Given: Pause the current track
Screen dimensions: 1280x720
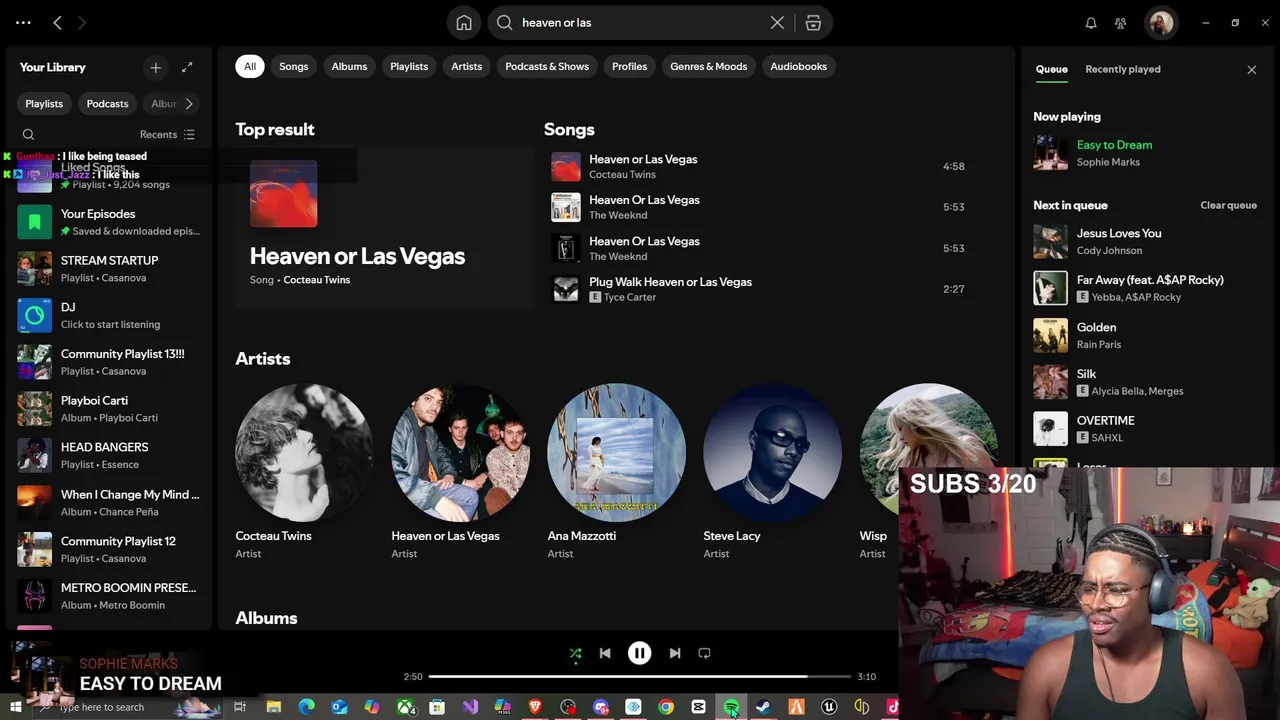Looking at the screenshot, I should pos(639,653).
